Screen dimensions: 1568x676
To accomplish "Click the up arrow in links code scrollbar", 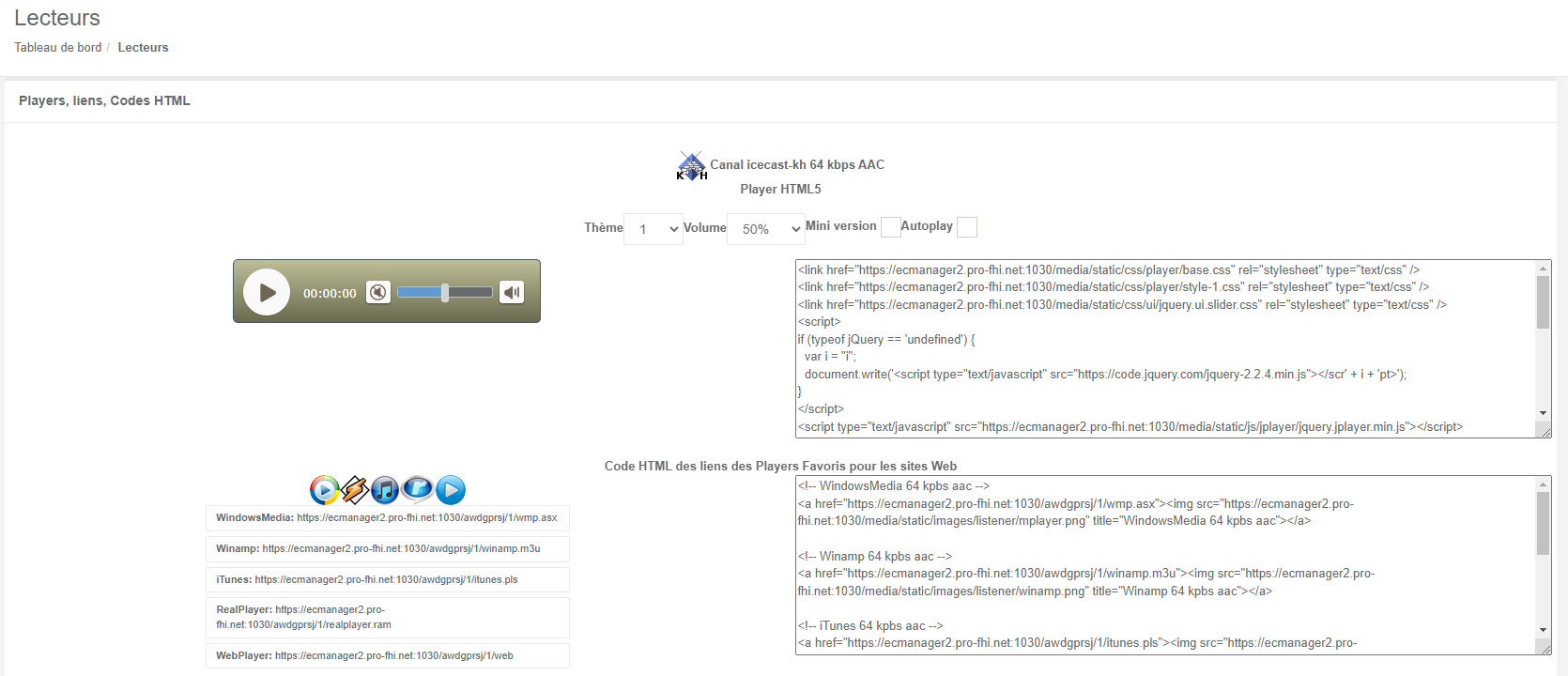I will (x=1543, y=484).
